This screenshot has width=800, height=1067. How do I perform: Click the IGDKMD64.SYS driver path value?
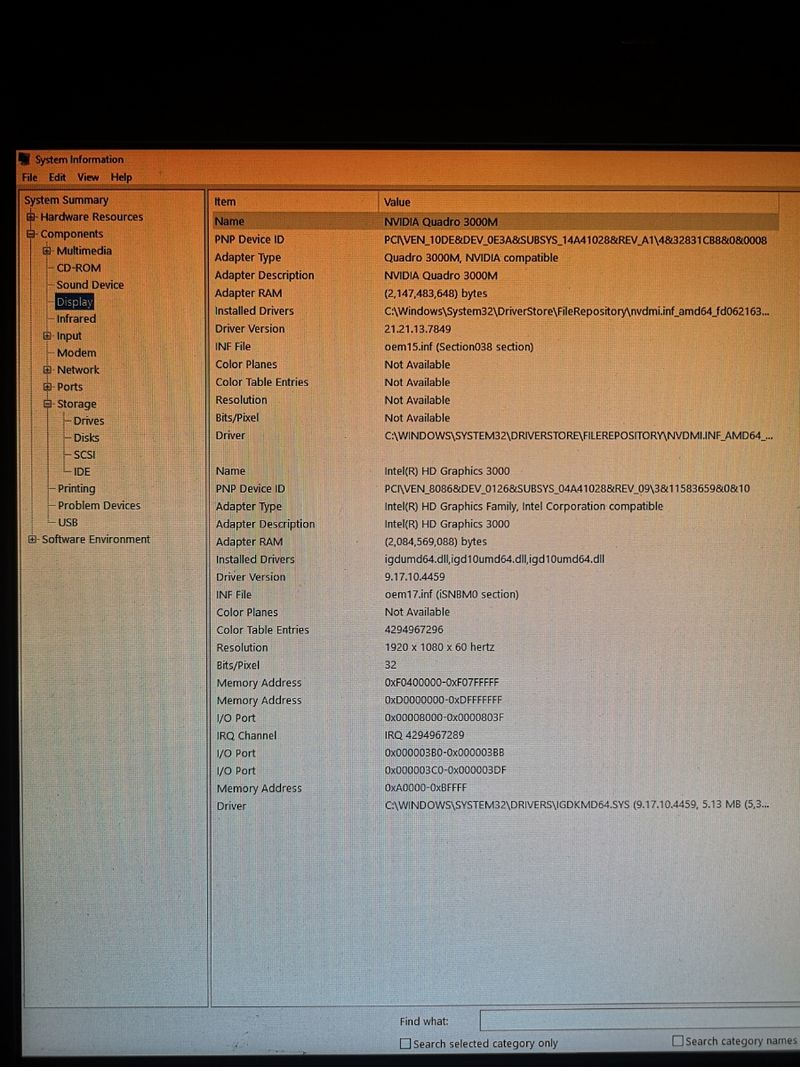(x=577, y=805)
